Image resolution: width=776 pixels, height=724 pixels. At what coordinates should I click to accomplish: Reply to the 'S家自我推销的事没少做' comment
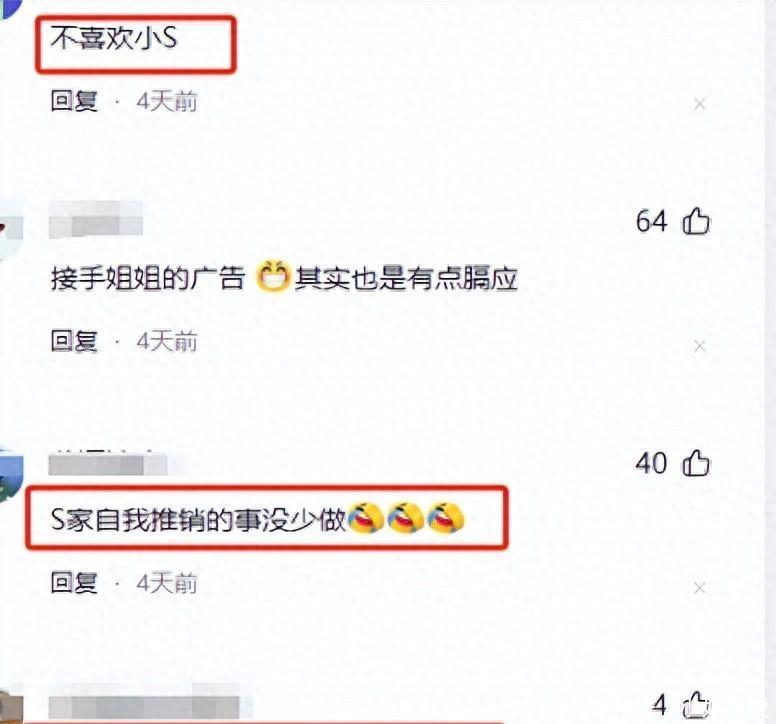pos(74,582)
